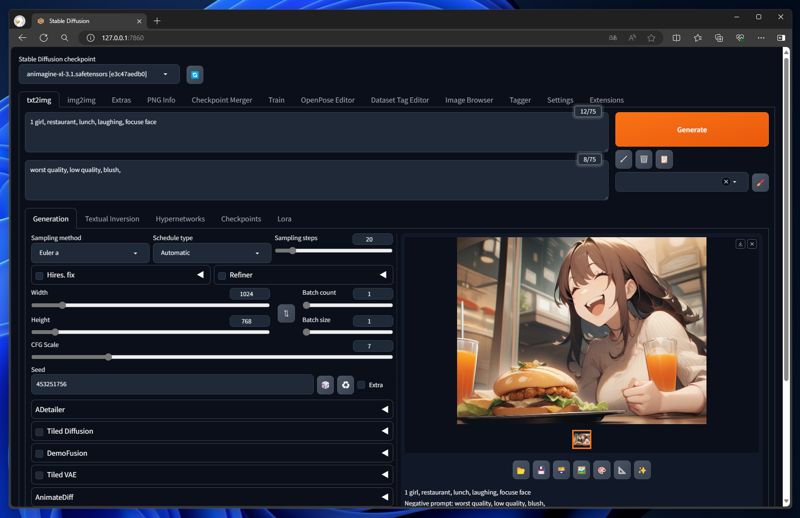Image resolution: width=800 pixels, height=518 pixels.
Task: Enable the Hires. fix checkbox
Action: coord(39,276)
